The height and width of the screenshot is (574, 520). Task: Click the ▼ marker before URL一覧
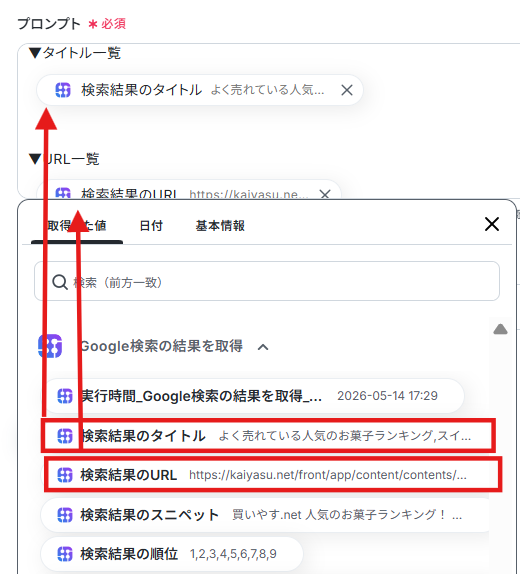[x=35, y=159]
